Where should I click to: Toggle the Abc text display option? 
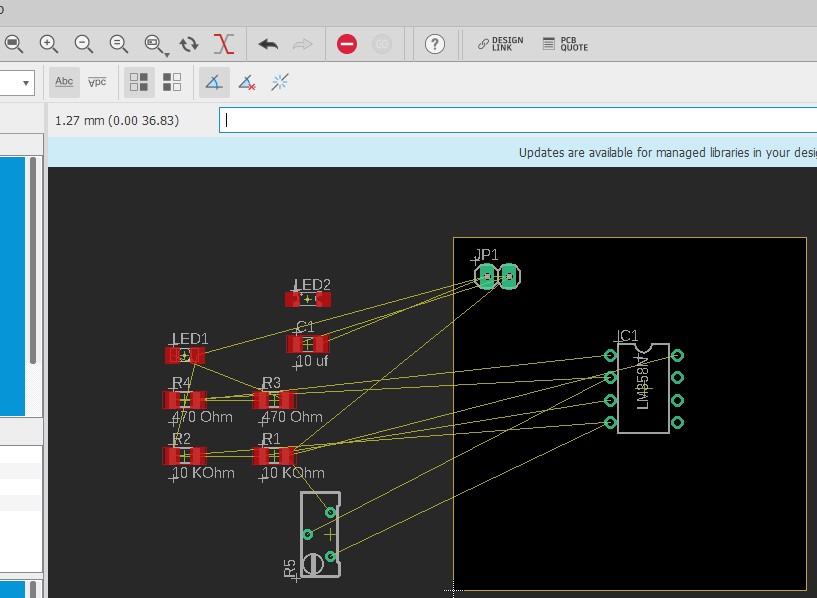64,82
